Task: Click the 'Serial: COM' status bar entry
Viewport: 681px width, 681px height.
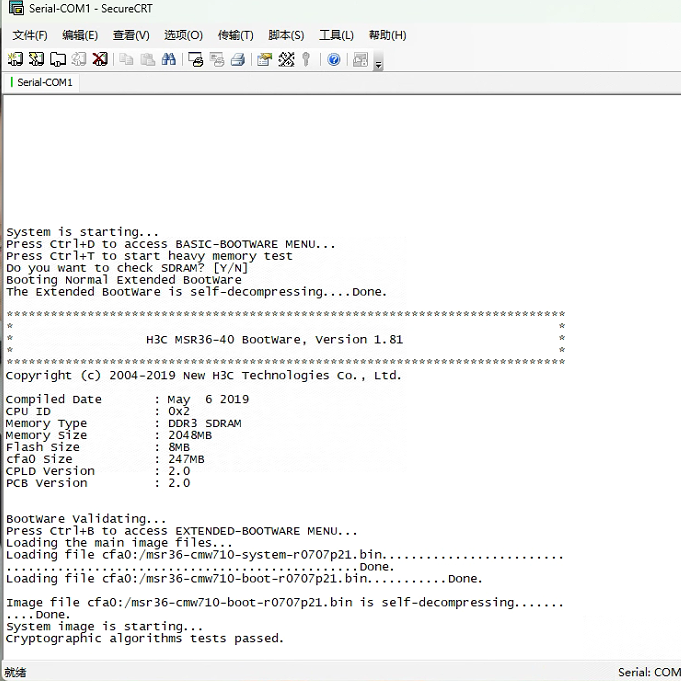Action: (x=649, y=672)
